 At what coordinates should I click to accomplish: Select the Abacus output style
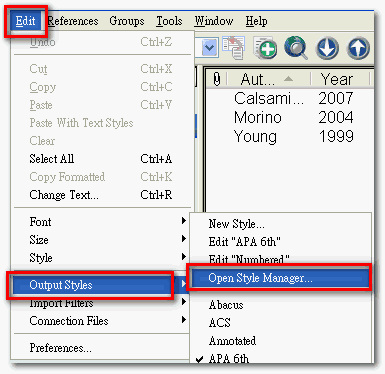(280, 305)
